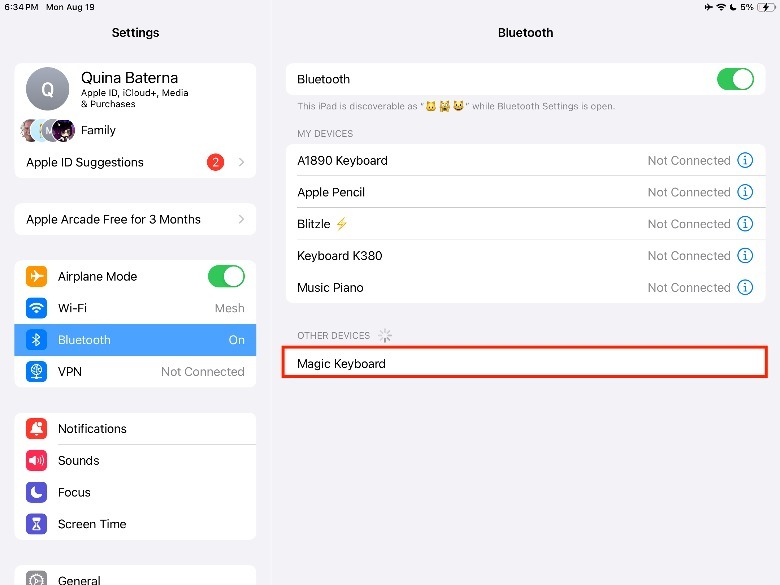The height and width of the screenshot is (585, 780).
Task: Tap the Do Not Disturb moon status icon
Action: point(733,7)
